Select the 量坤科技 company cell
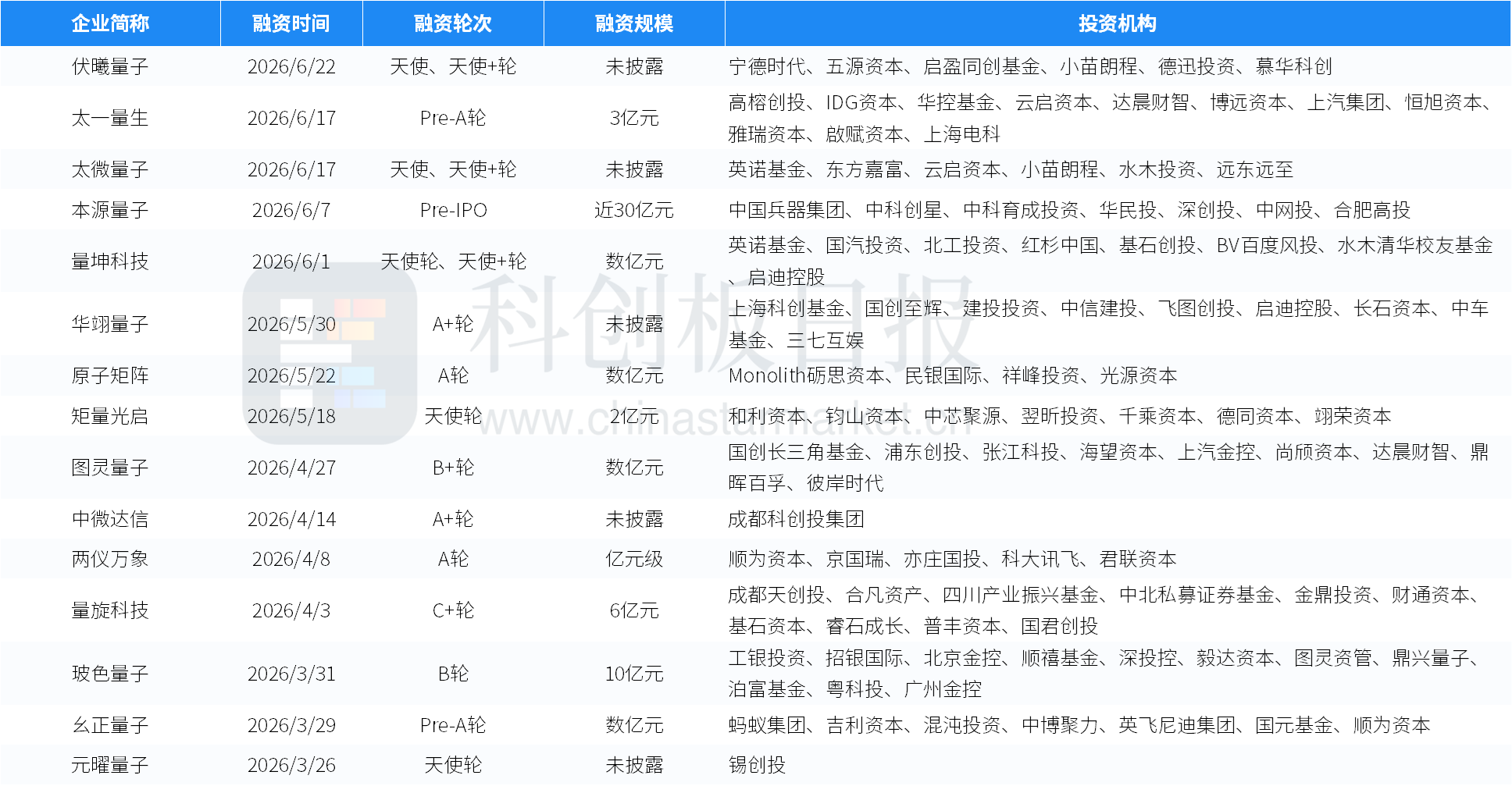1512x786 pixels. (110, 261)
